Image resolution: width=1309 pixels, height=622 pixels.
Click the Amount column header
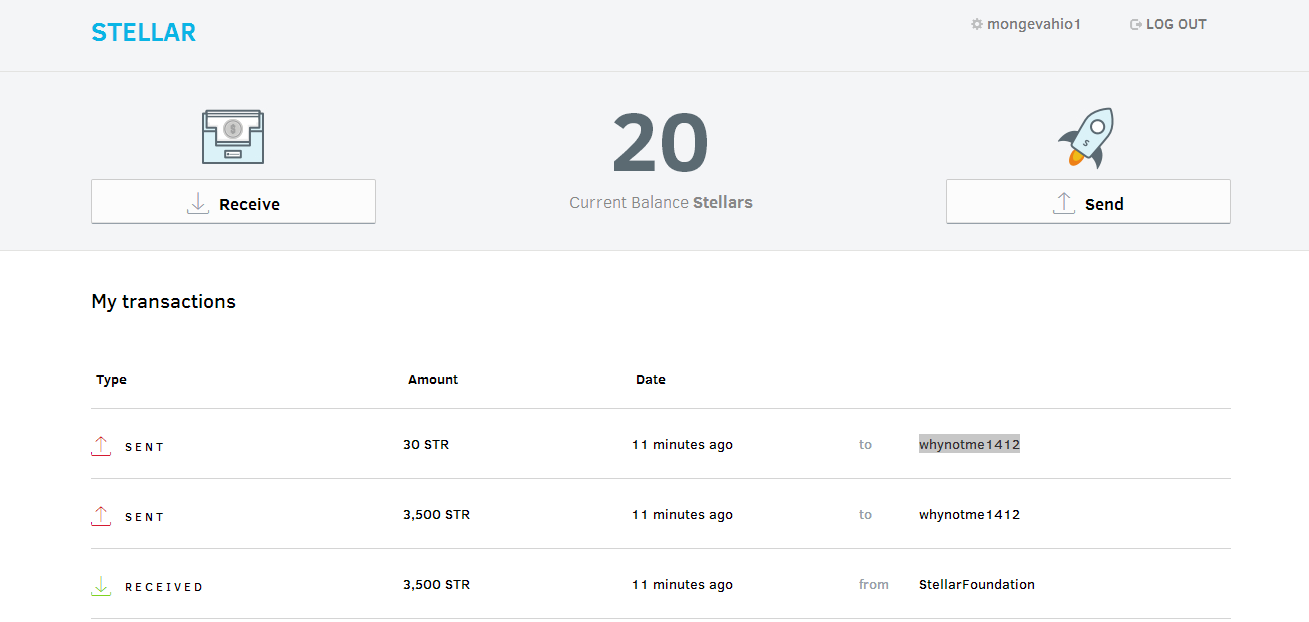click(433, 380)
